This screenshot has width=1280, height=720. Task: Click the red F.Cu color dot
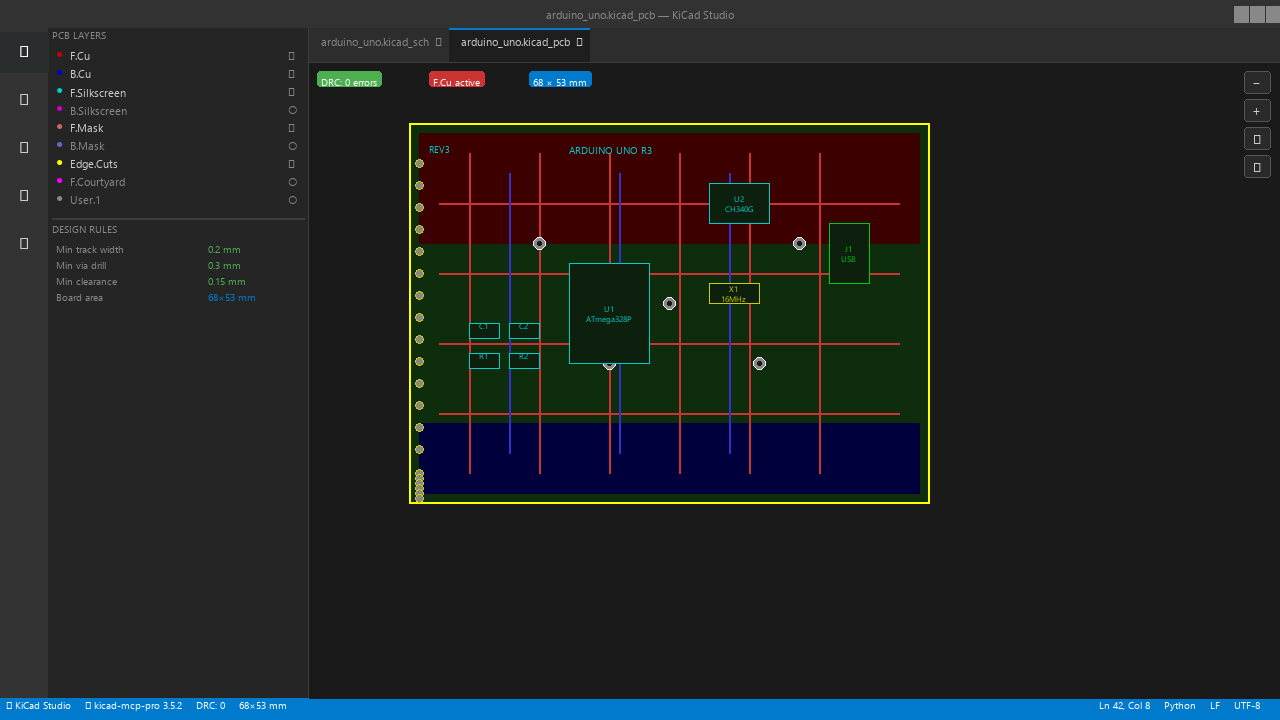60,55
